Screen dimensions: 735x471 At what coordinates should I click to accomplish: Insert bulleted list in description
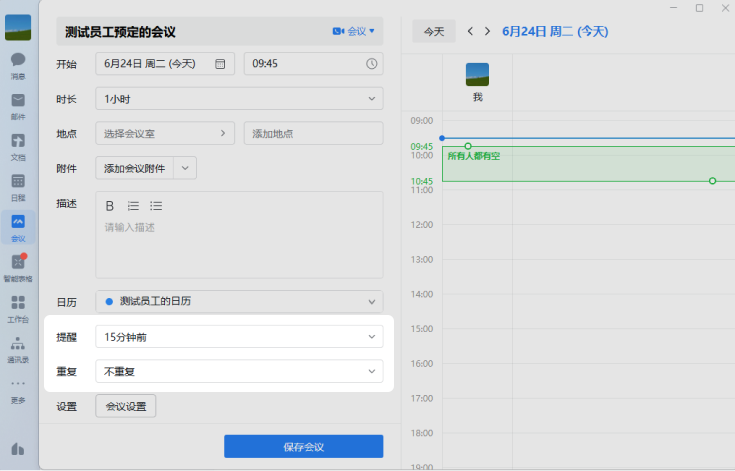click(156, 206)
